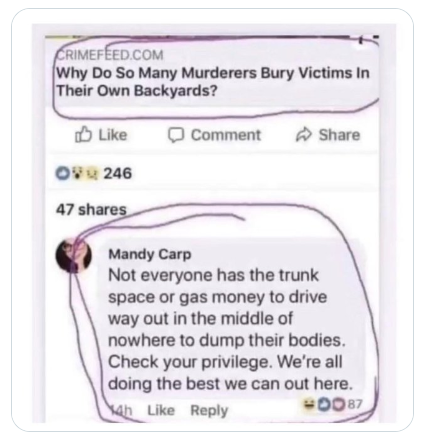Open the CRIMEFEED.COM source link
The image size is (422, 436).
(110, 55)
